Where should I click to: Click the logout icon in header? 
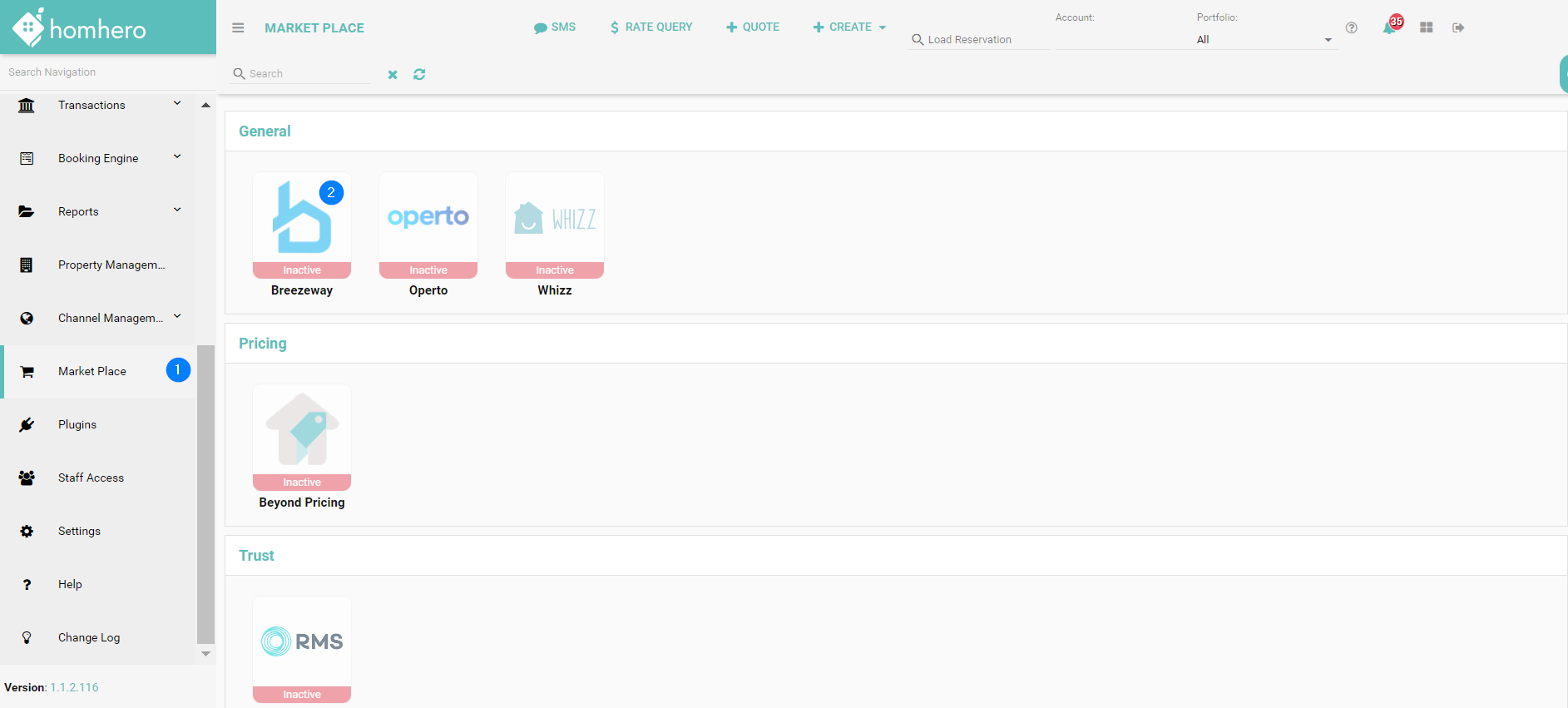(x=1458, y=27)
